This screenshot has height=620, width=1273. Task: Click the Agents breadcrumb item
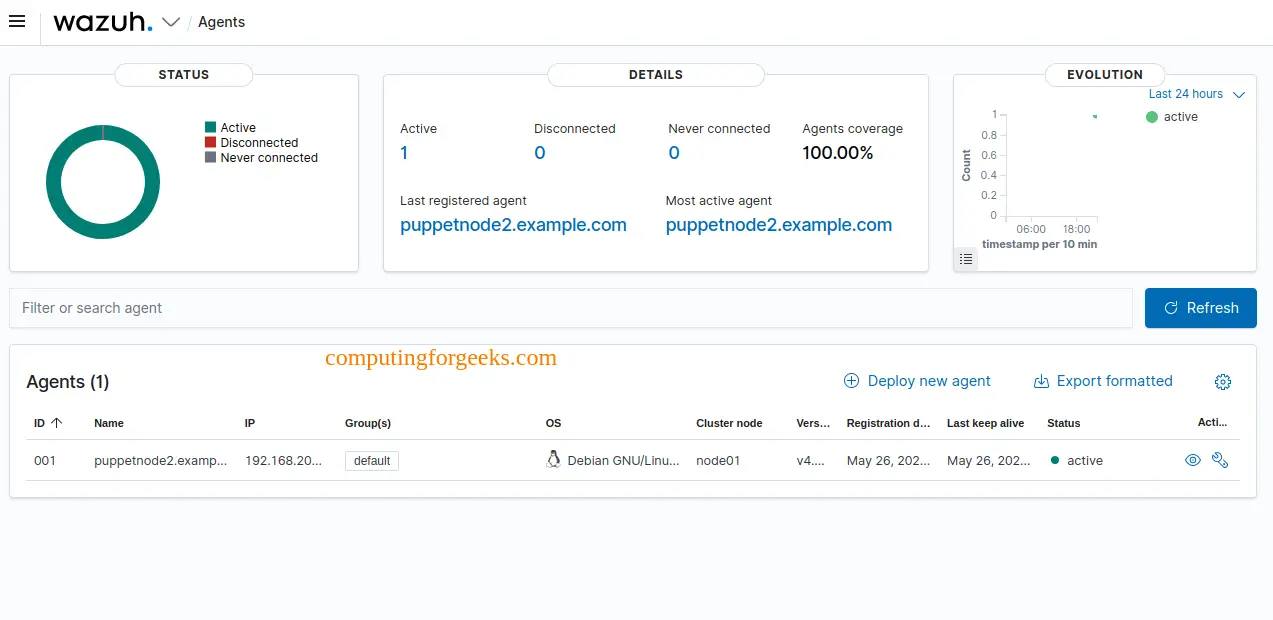pos(221,22)
